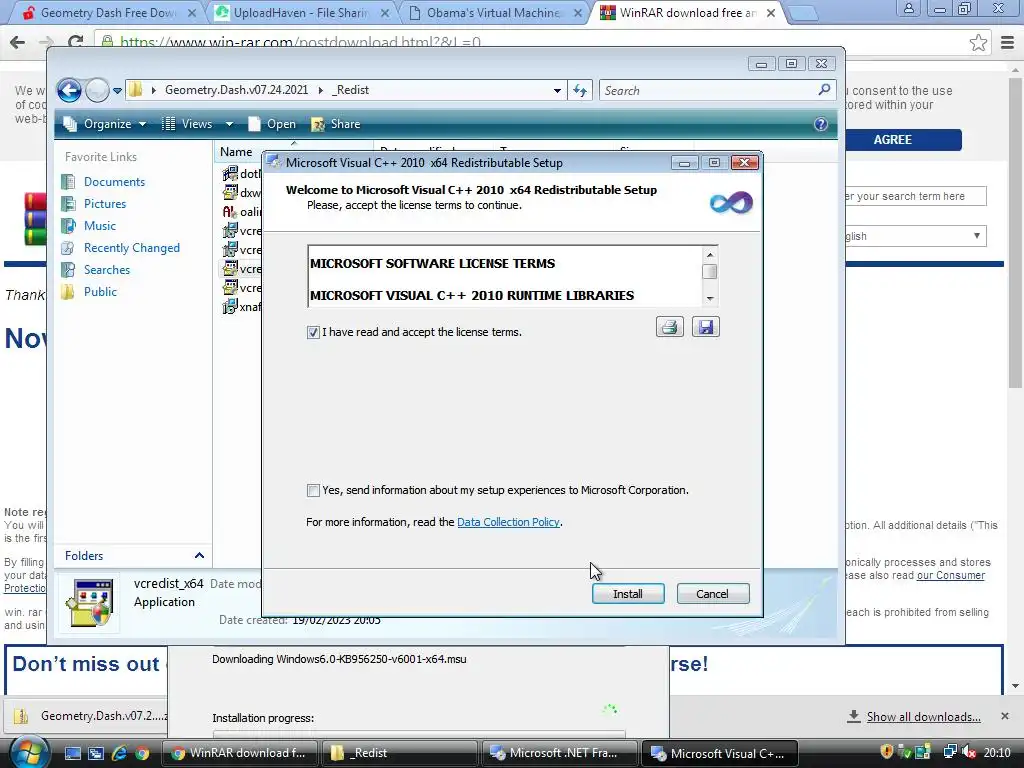
Task: Switch to Geometry Dash Free Download tab
Action: [108, 12]
